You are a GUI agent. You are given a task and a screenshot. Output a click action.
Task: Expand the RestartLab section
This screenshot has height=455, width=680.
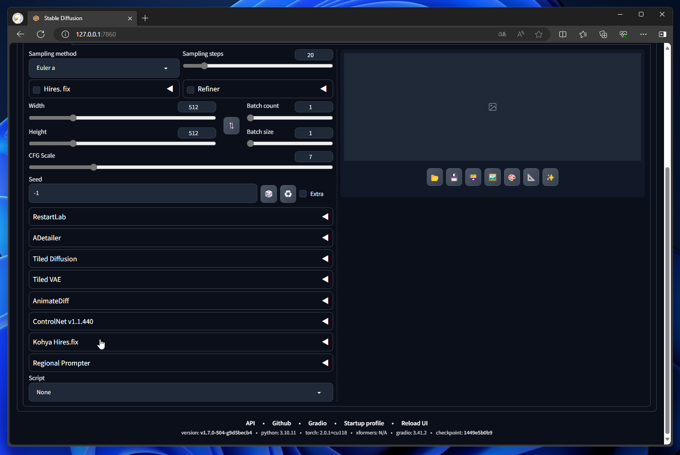[x=180, y=217]
